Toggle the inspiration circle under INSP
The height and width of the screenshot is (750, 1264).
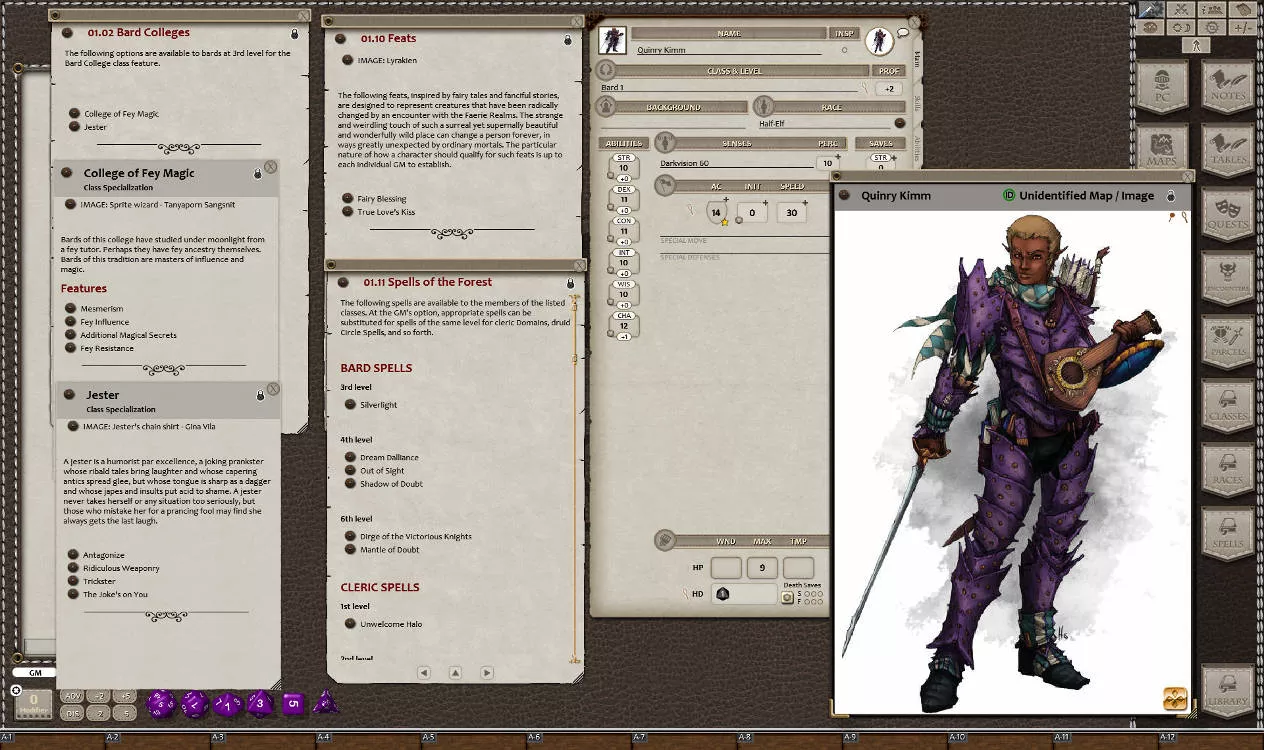click(x=844, y=50)
